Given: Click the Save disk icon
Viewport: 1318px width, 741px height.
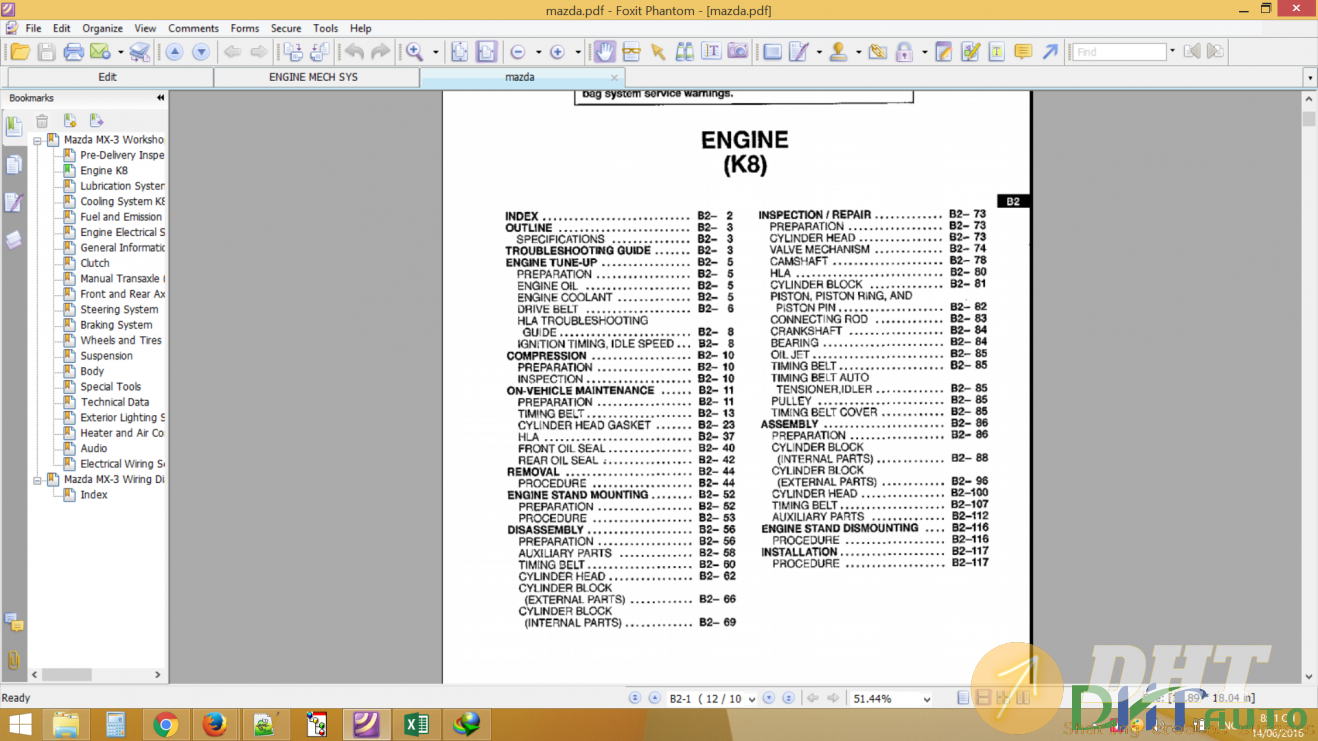Looking at the screenshot, I should (x=46, y=52).
